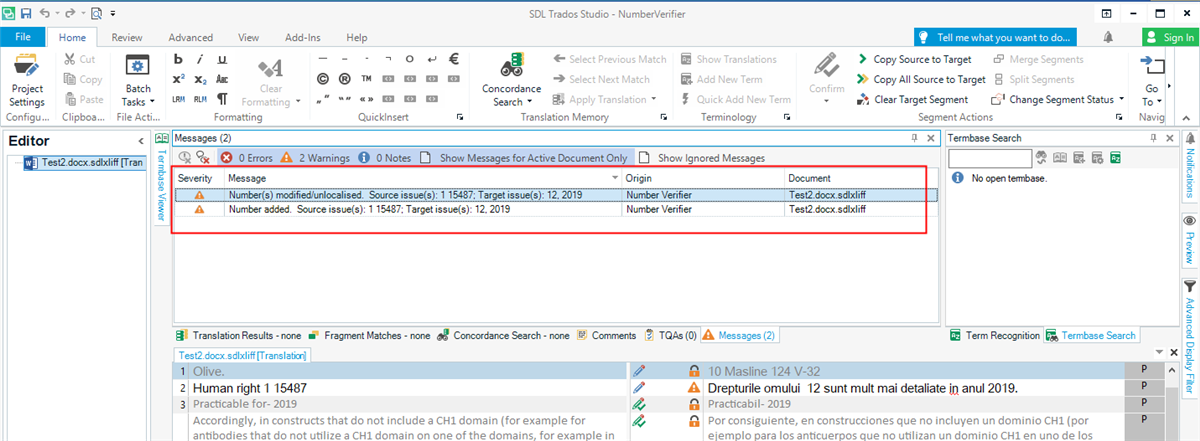Viewport: 1200px width, 441px height.
Task: Switch to the Term Recognition tab
Action: pyautogui.click(x=995, y=336)
